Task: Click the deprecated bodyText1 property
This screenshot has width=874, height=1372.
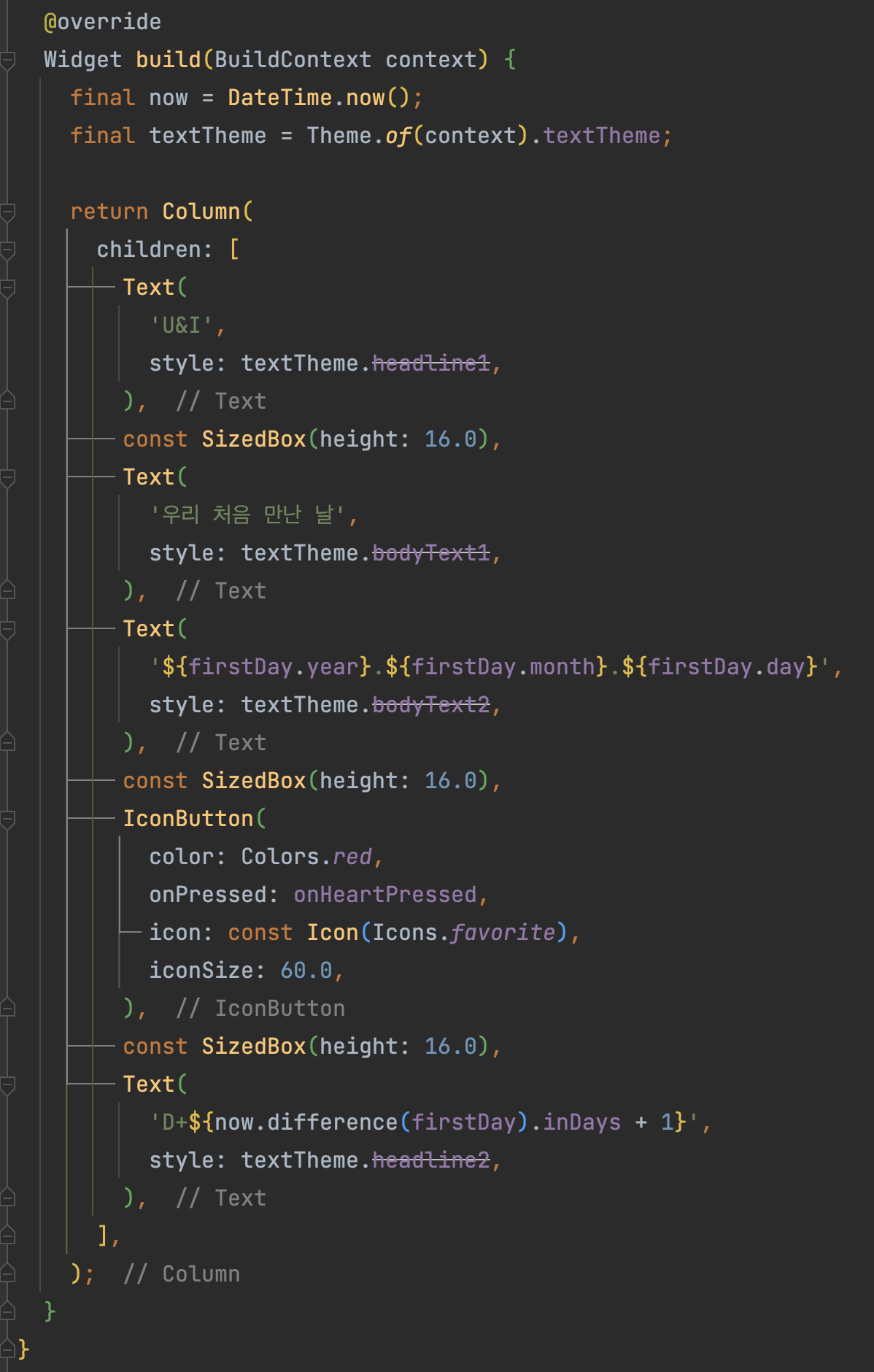Action: tap(431, 553)
